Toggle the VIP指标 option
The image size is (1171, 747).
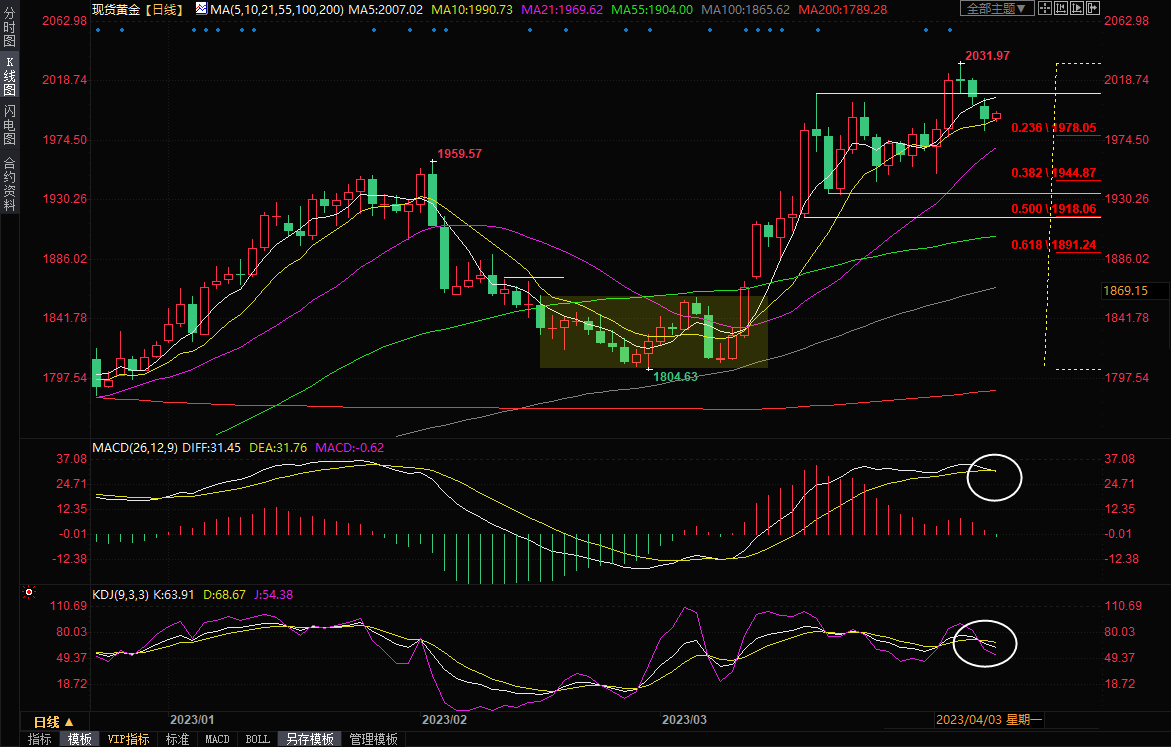point(128,739)
